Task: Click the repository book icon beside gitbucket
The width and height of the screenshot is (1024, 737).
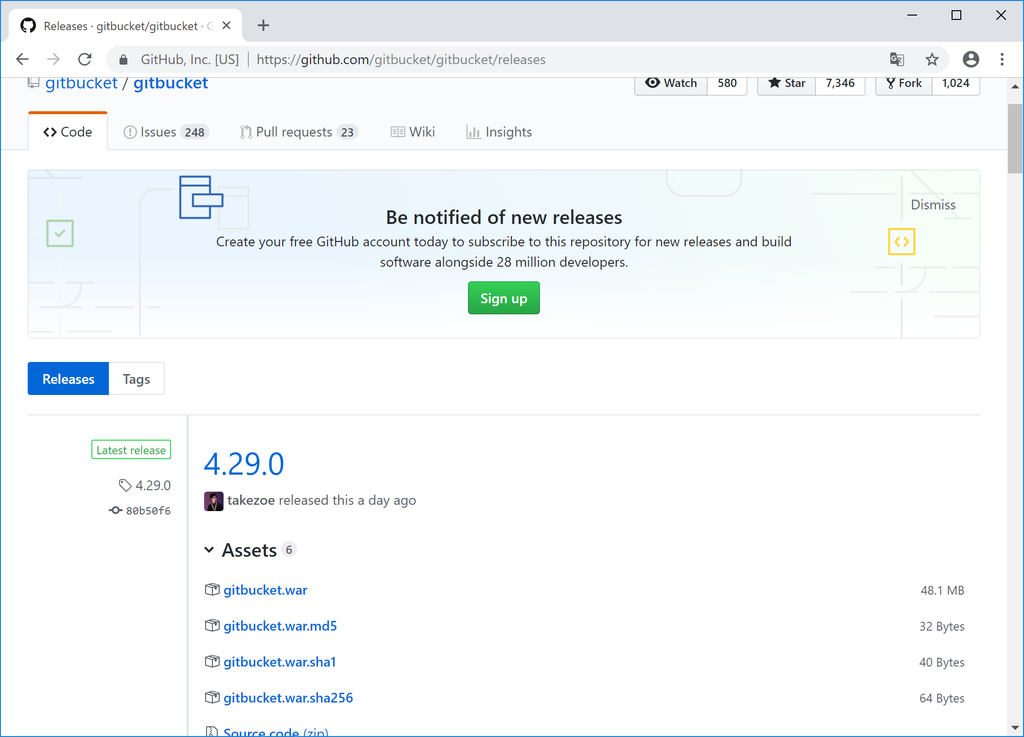Action: [34, 82]
